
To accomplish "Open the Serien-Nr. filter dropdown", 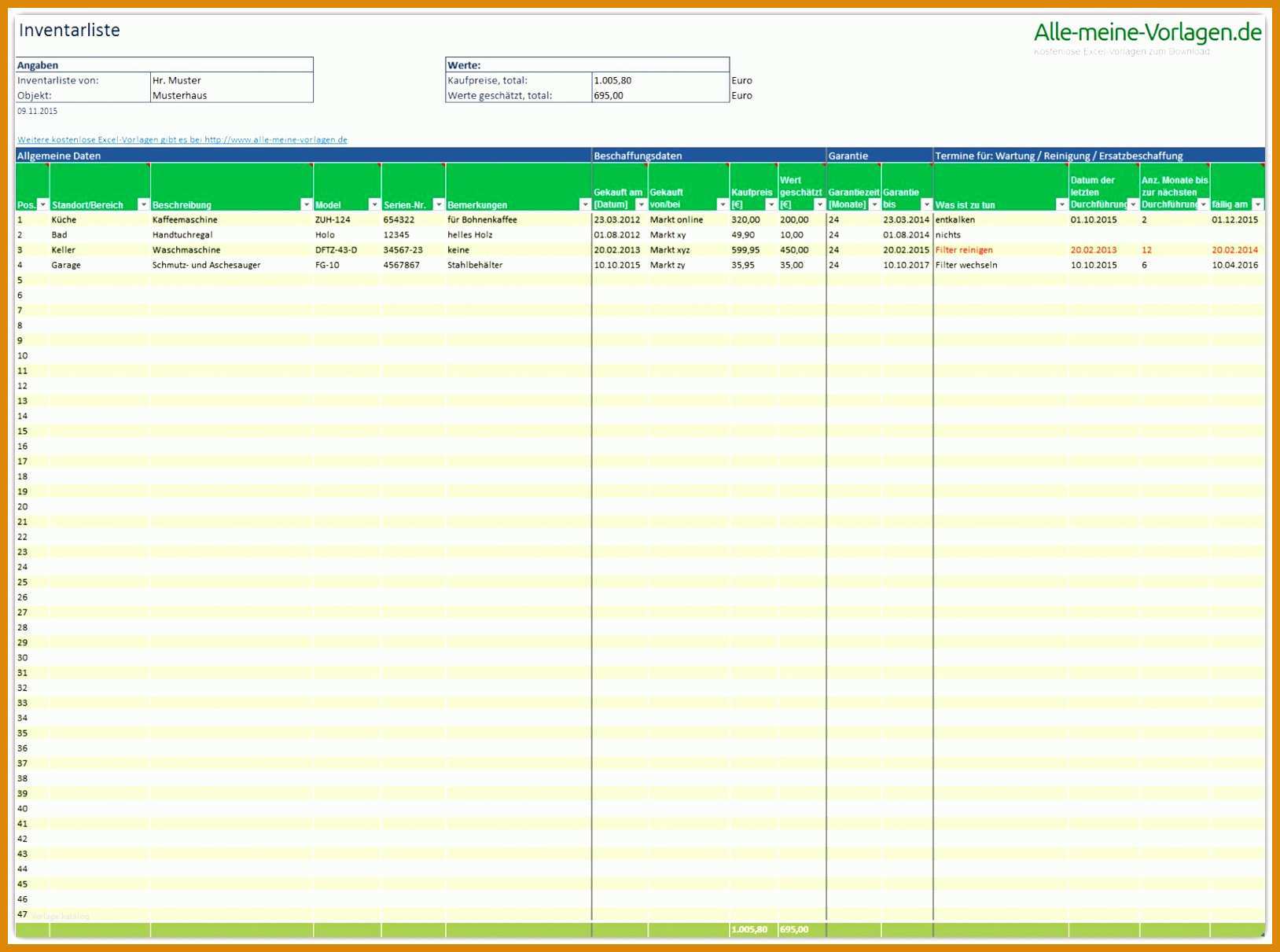I will point(439,204).
